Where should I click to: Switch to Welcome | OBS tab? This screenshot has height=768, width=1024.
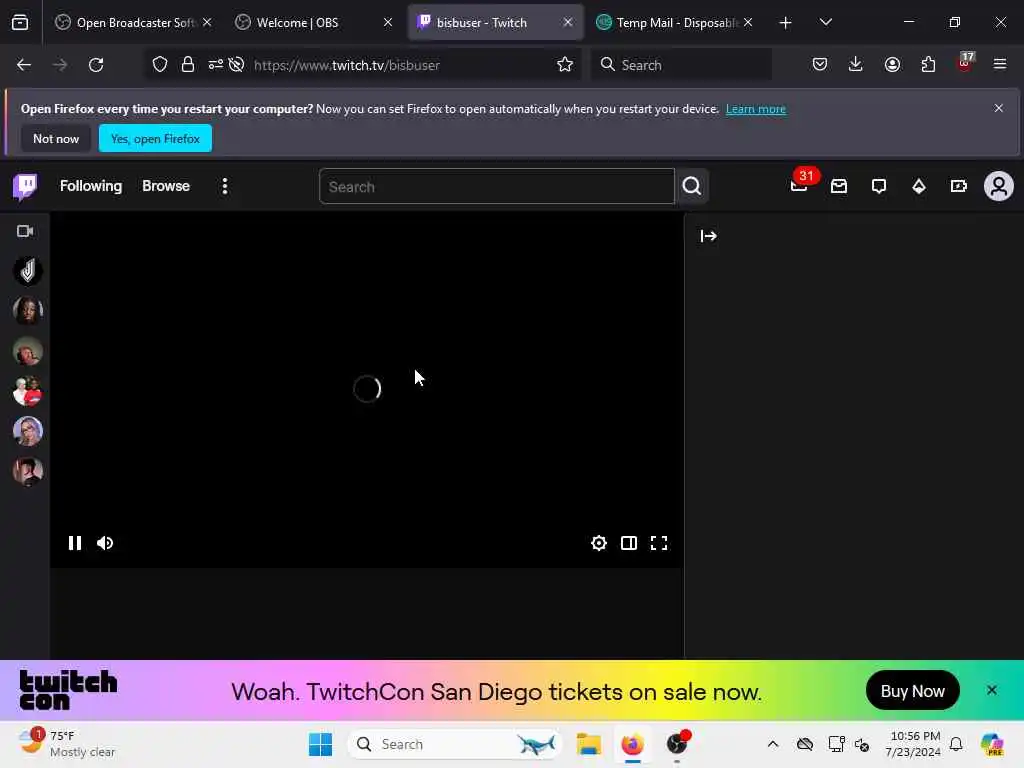[x=315, y=23]
